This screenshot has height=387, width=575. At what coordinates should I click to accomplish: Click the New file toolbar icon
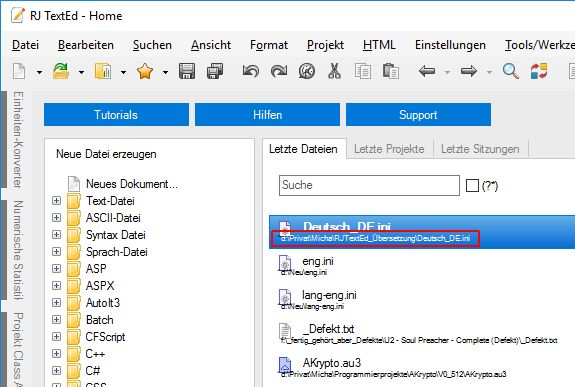point(19,71)
